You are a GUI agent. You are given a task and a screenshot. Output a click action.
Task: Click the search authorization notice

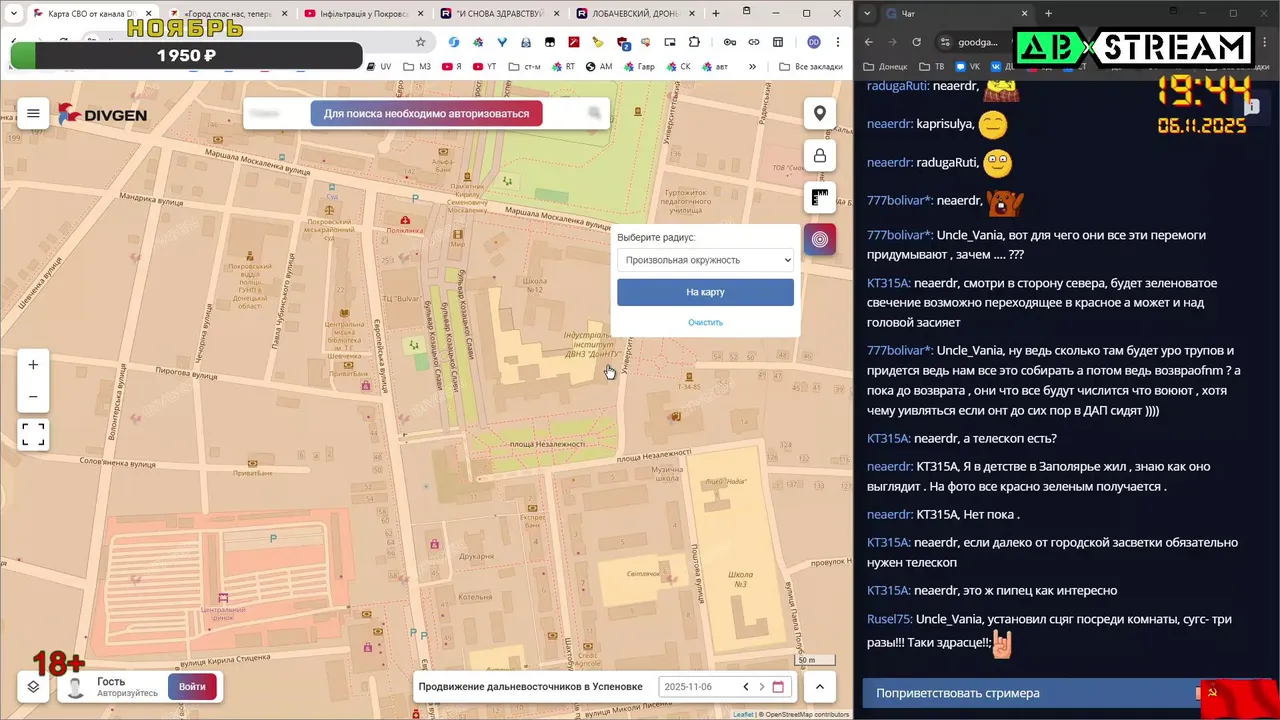426,113
